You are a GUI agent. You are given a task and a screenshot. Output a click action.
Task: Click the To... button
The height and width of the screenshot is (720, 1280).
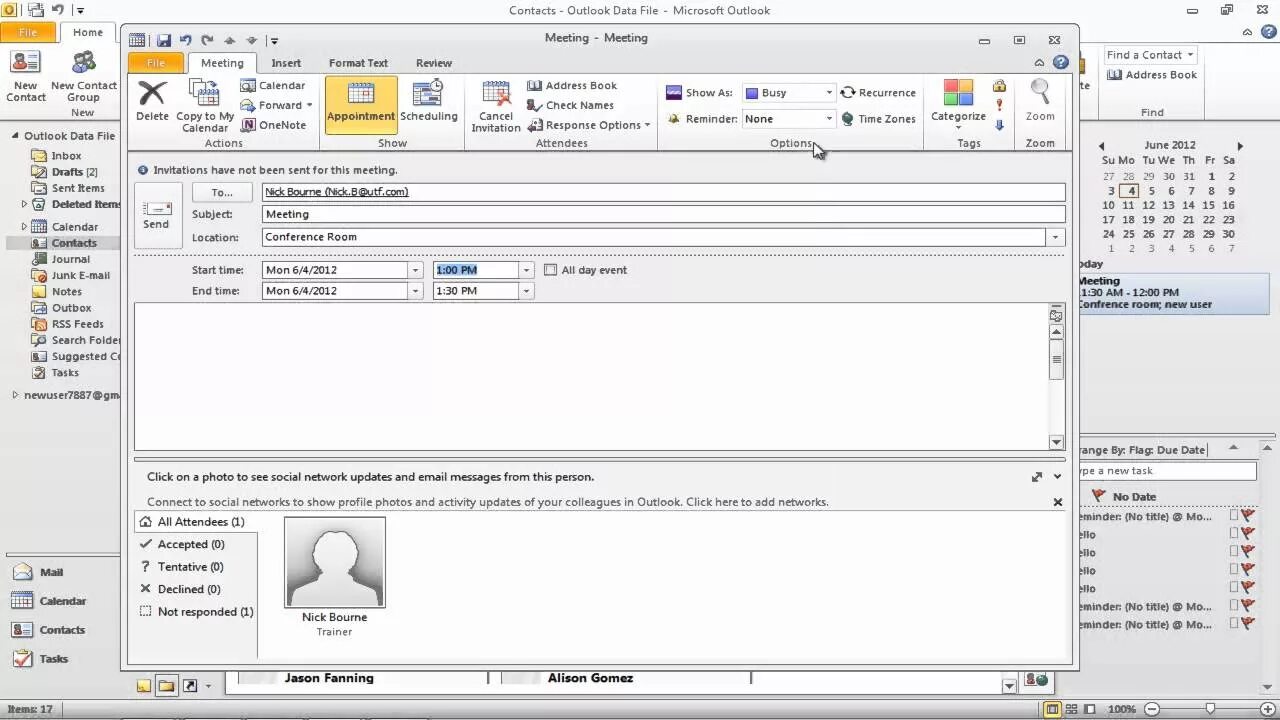pyautogui.click(x=222, y=192)
